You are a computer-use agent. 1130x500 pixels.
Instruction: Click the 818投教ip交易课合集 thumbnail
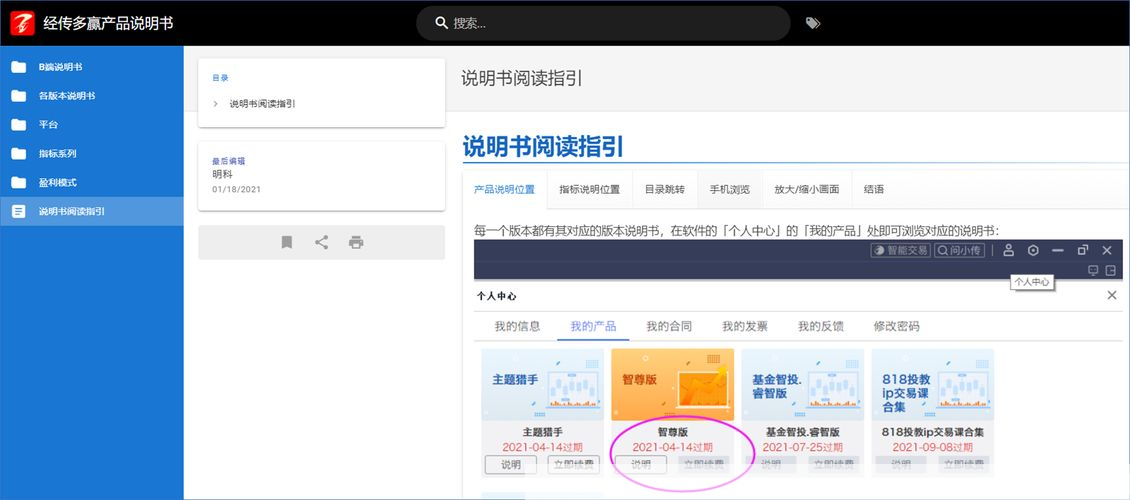tap(933, 385)
